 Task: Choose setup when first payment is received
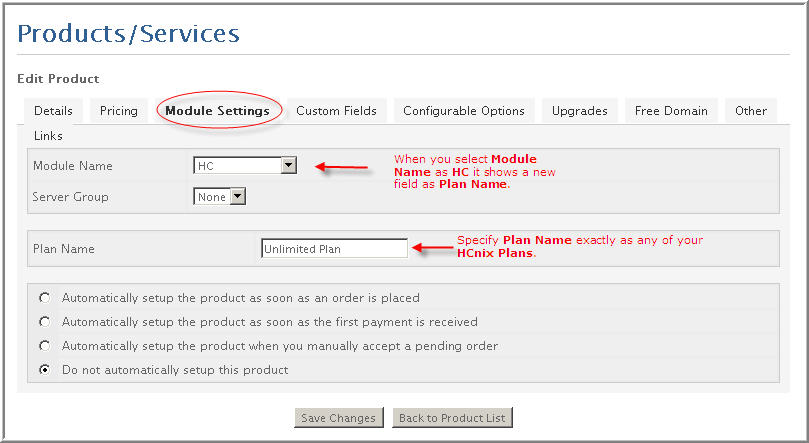tap(45, 322)
